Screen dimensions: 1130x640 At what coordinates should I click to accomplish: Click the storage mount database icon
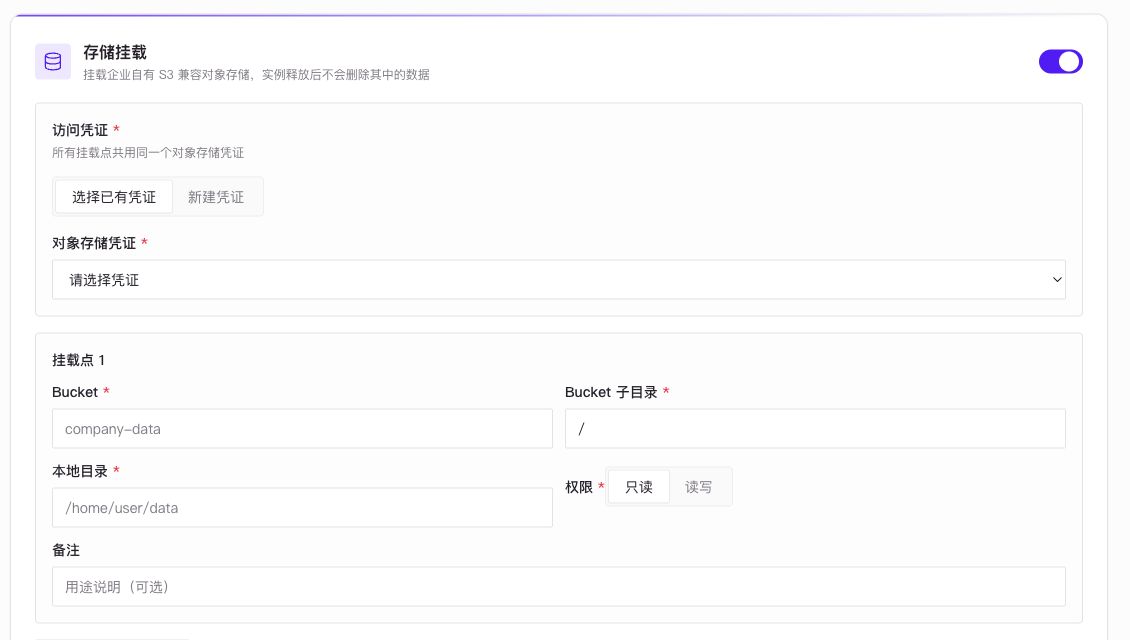[53, 61]
